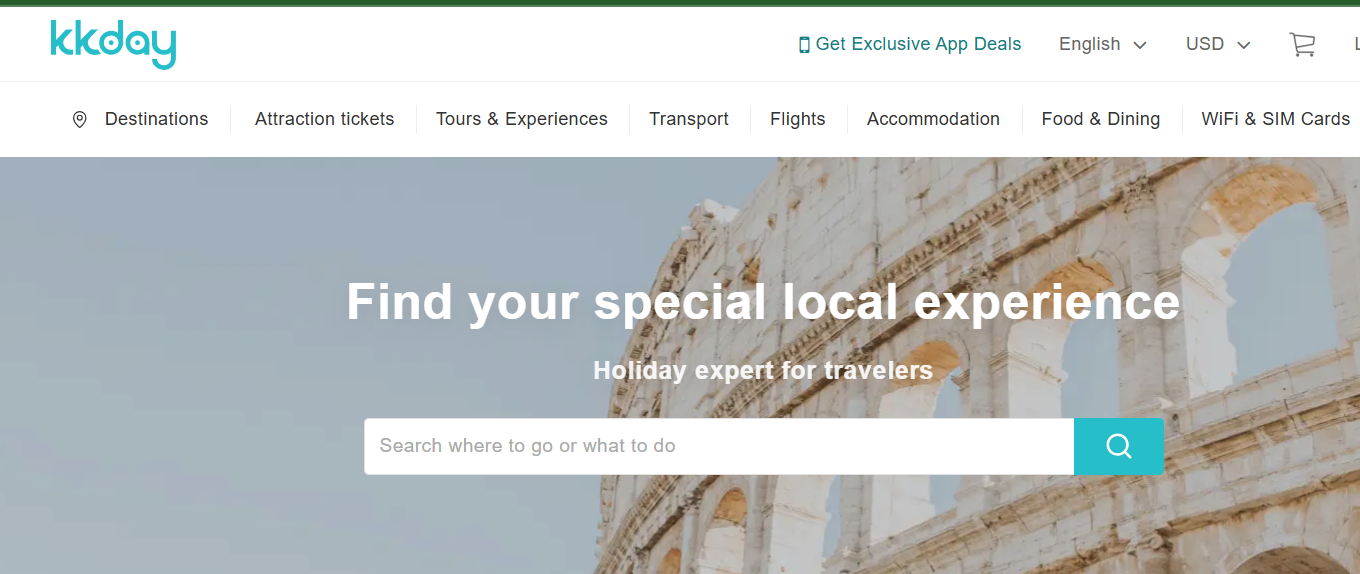Screen dimensions: 1360x574
Task: Open the shopping cart icon
Action: (x=1302, y=44)
